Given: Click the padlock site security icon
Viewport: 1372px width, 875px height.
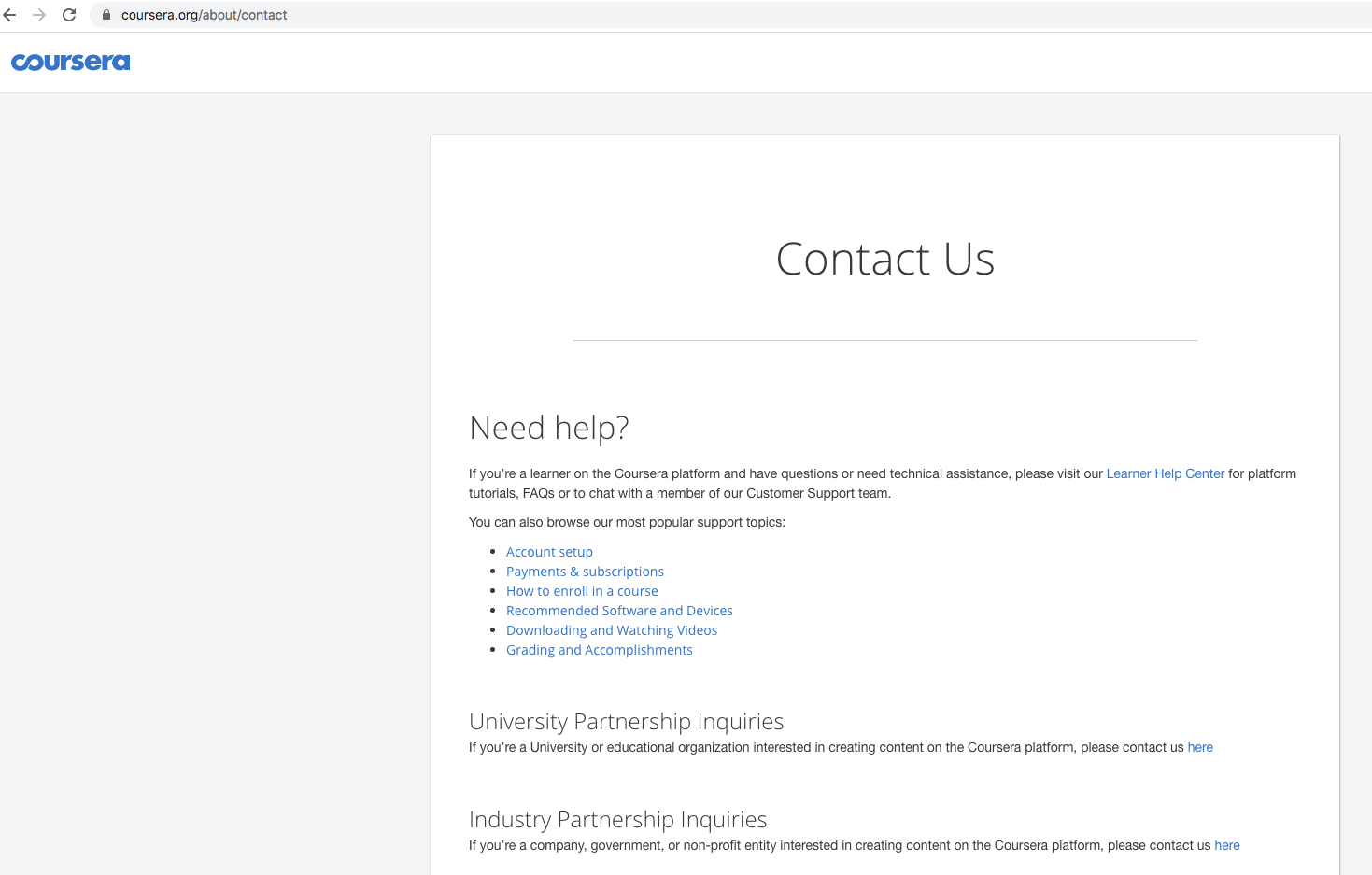Looking at the screenshot, I should (106, 15).
